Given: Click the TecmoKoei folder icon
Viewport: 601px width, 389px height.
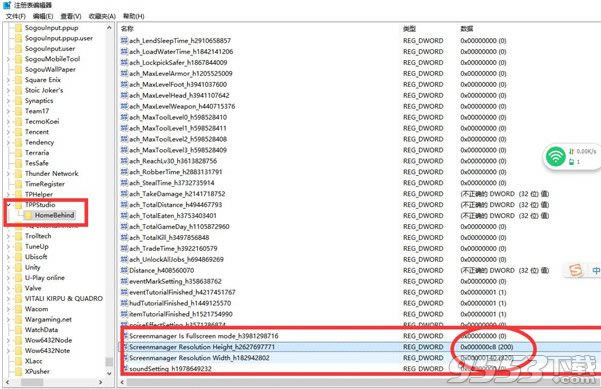Looking at the screenshot, I should (18, 121).
